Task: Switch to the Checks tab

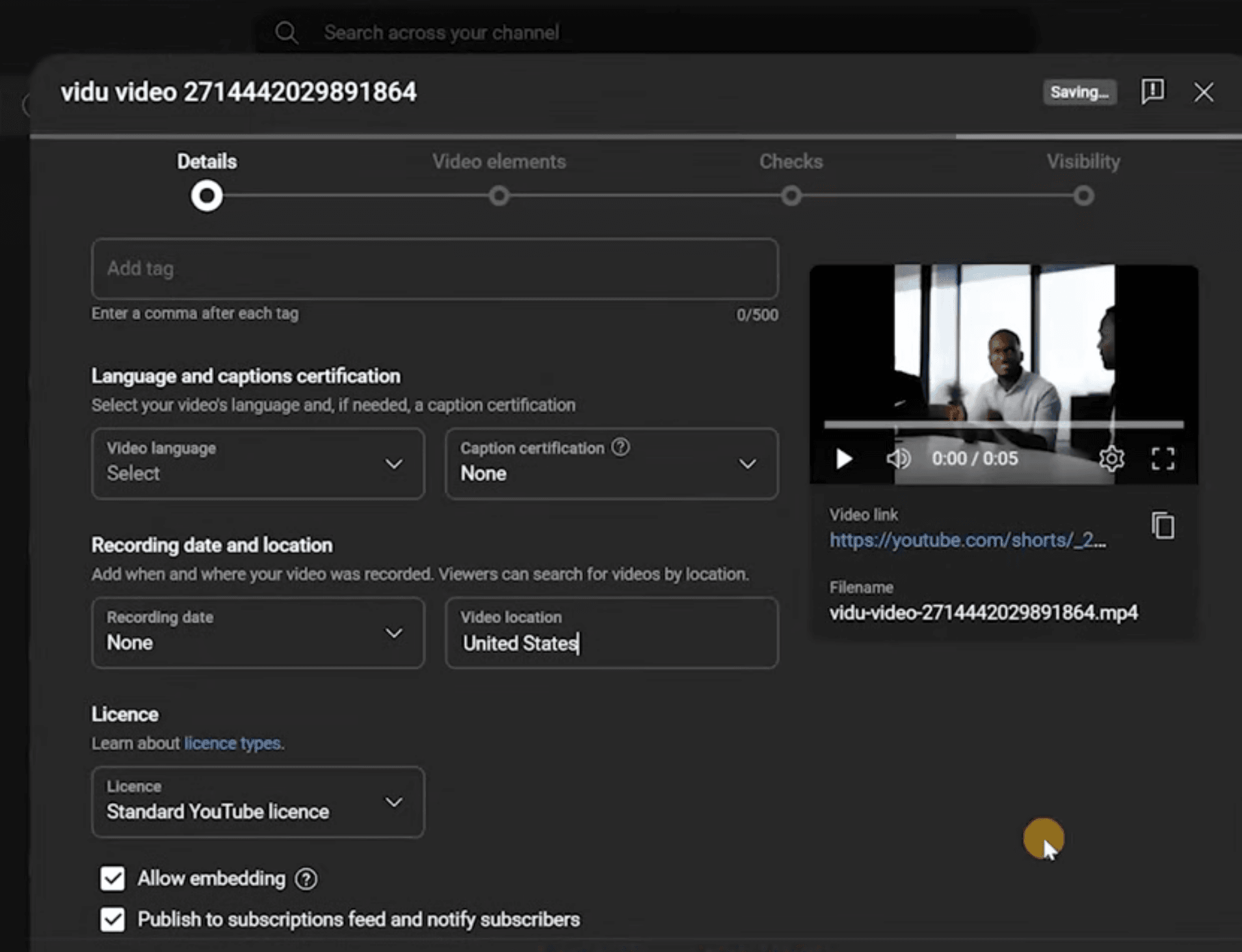Action: pyautogui.click(x=790, y=161)
